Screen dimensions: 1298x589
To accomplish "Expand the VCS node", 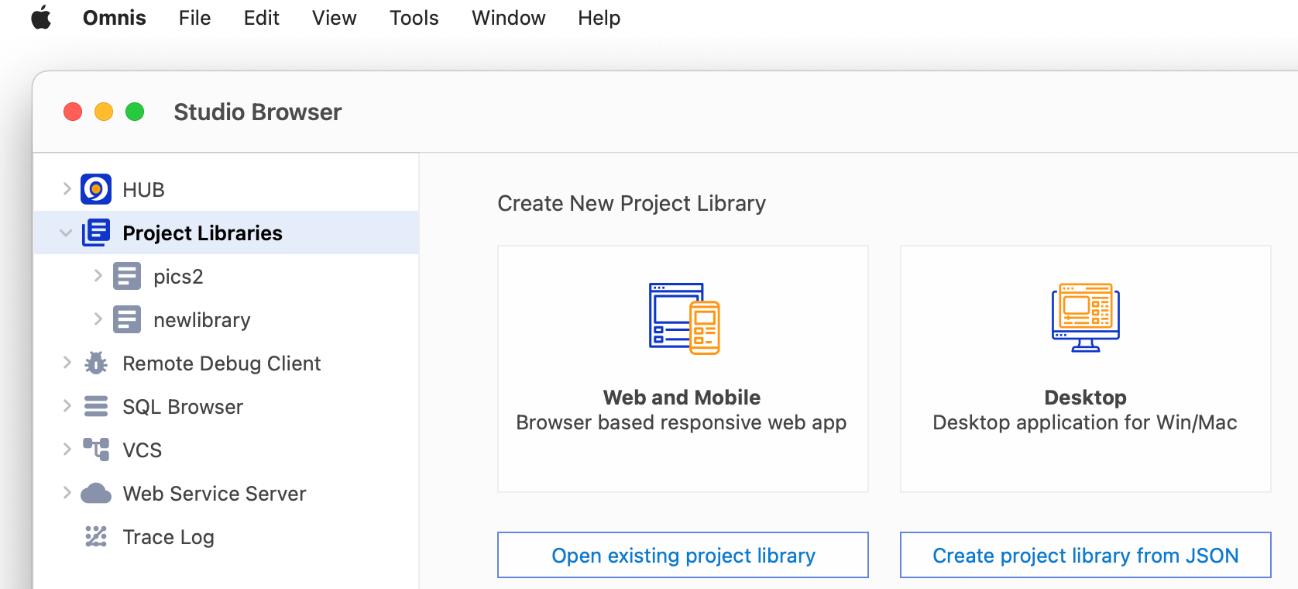I will click(x=66, y=449).
